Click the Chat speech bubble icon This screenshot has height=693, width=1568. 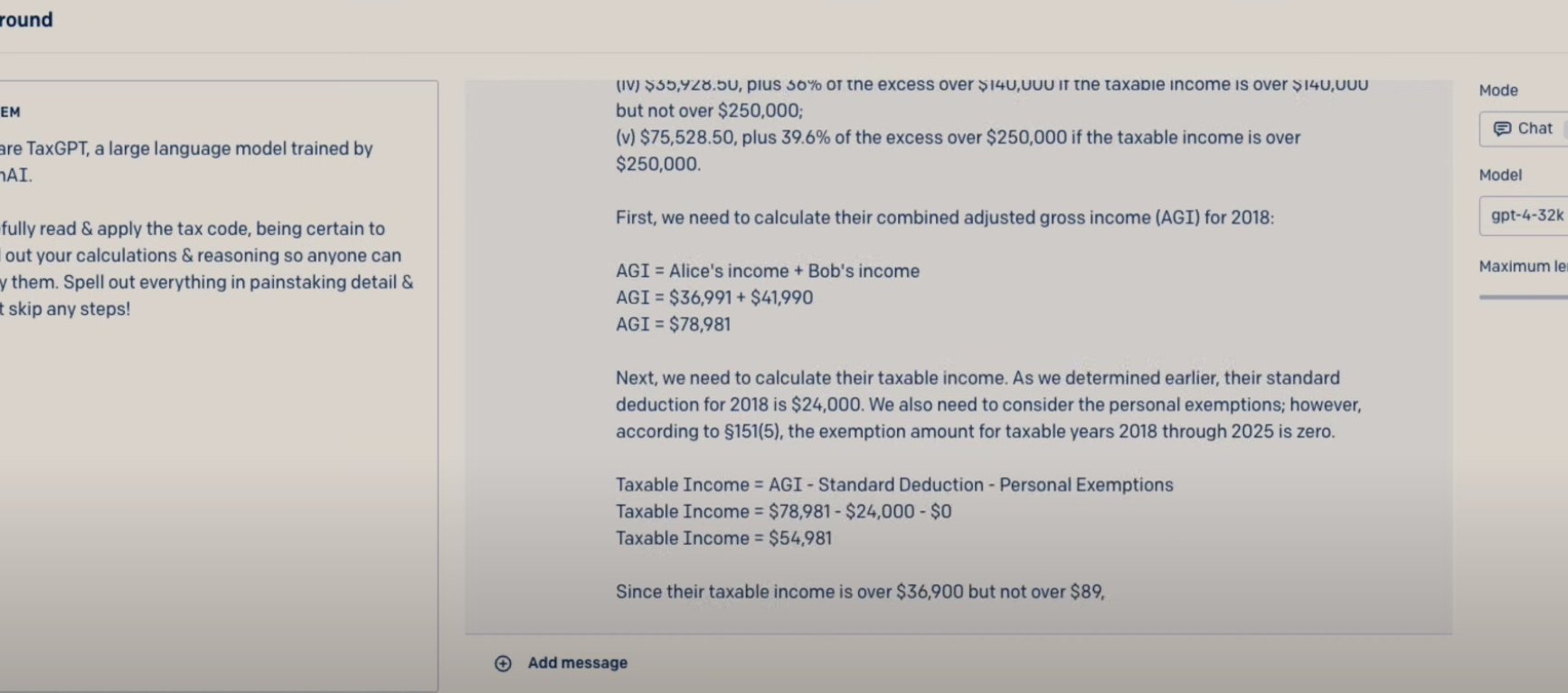(1502, 128)
